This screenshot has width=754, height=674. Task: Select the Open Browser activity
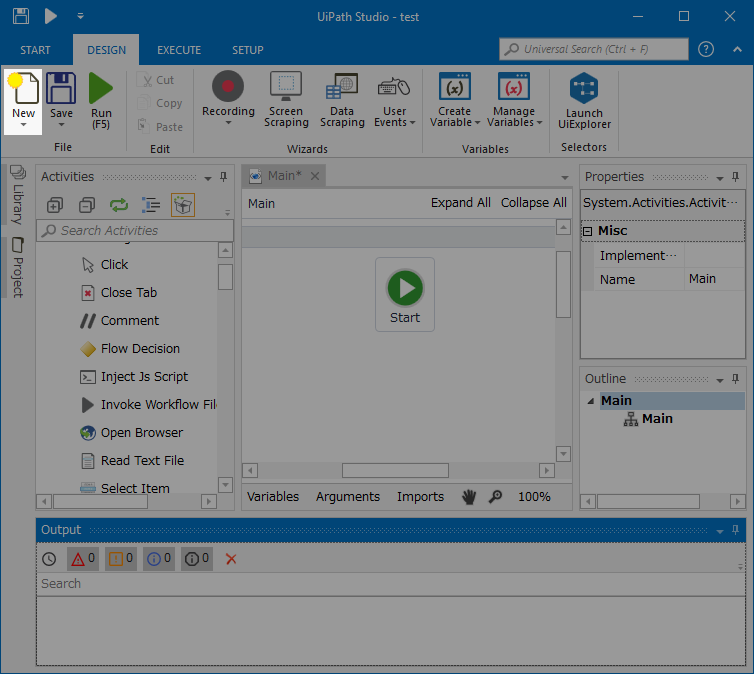click(x=131, y=433)
